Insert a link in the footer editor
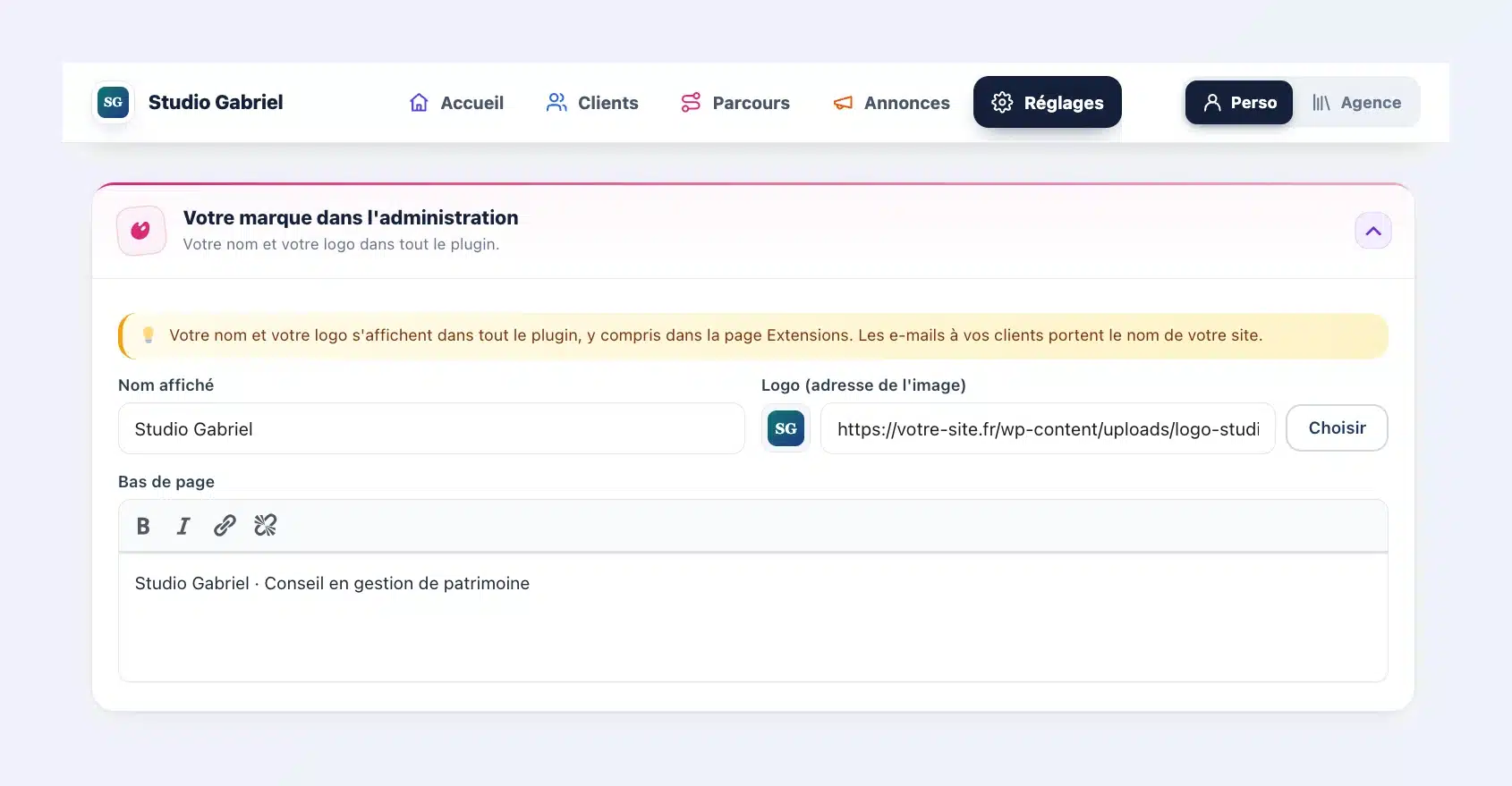 (x=225, y=526)
